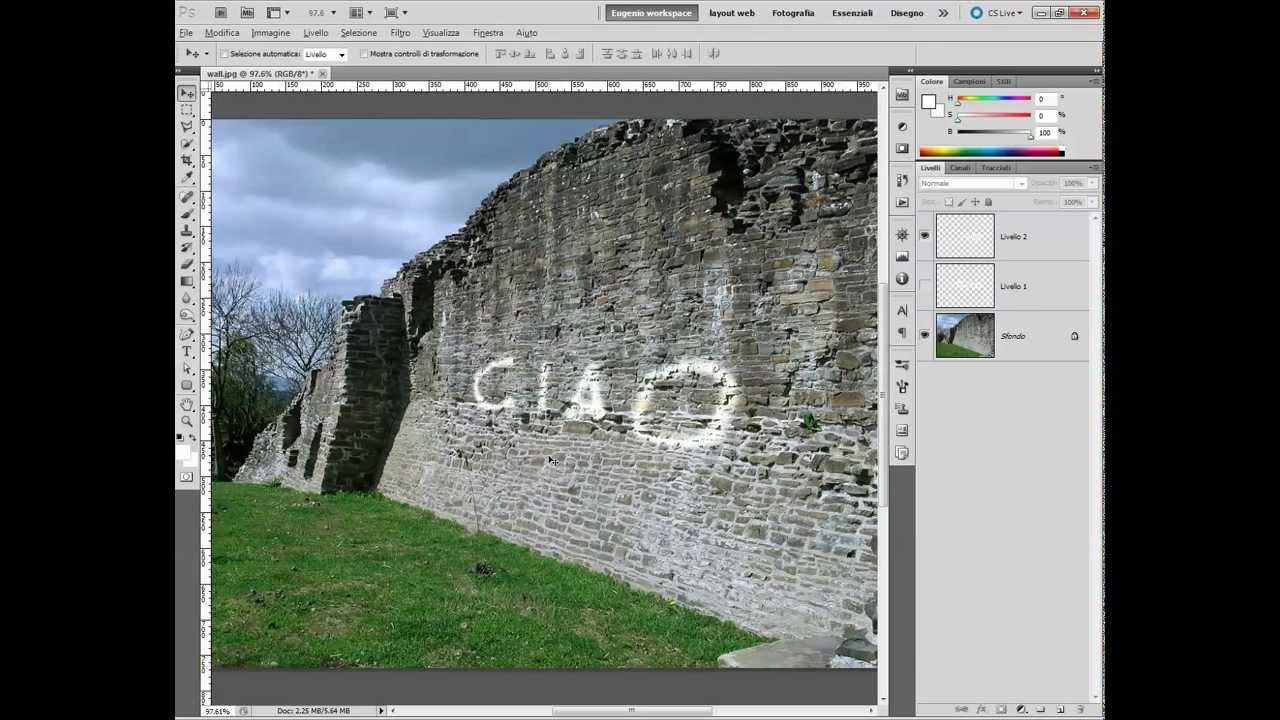This screenshot has height=720, width=1280.
Task: Select the Brush tool
Action: [x=187, y=213]
